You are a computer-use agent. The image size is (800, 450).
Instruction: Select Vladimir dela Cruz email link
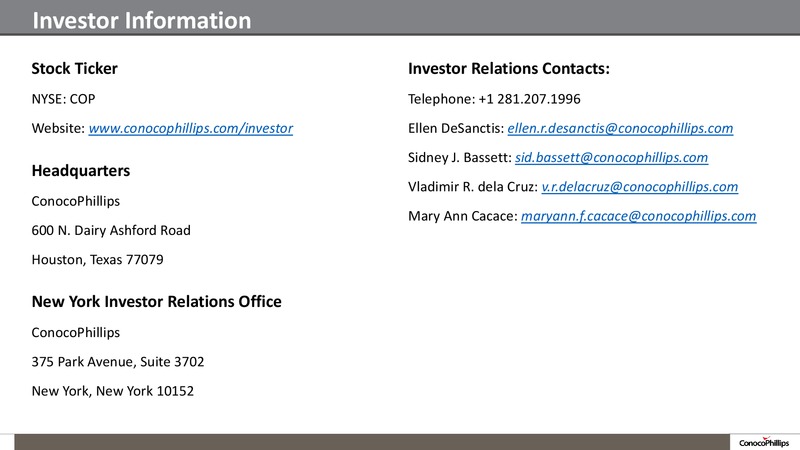640,187
